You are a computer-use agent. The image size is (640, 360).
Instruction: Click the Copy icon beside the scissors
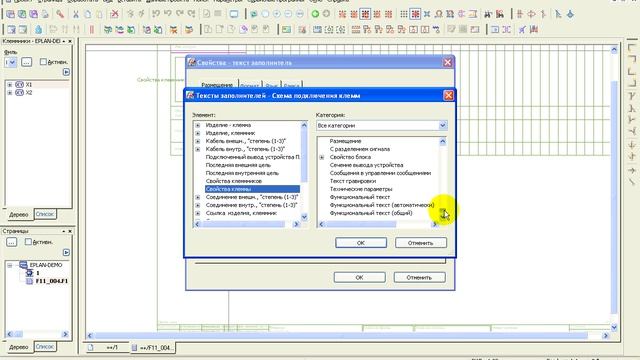[87, 14]
